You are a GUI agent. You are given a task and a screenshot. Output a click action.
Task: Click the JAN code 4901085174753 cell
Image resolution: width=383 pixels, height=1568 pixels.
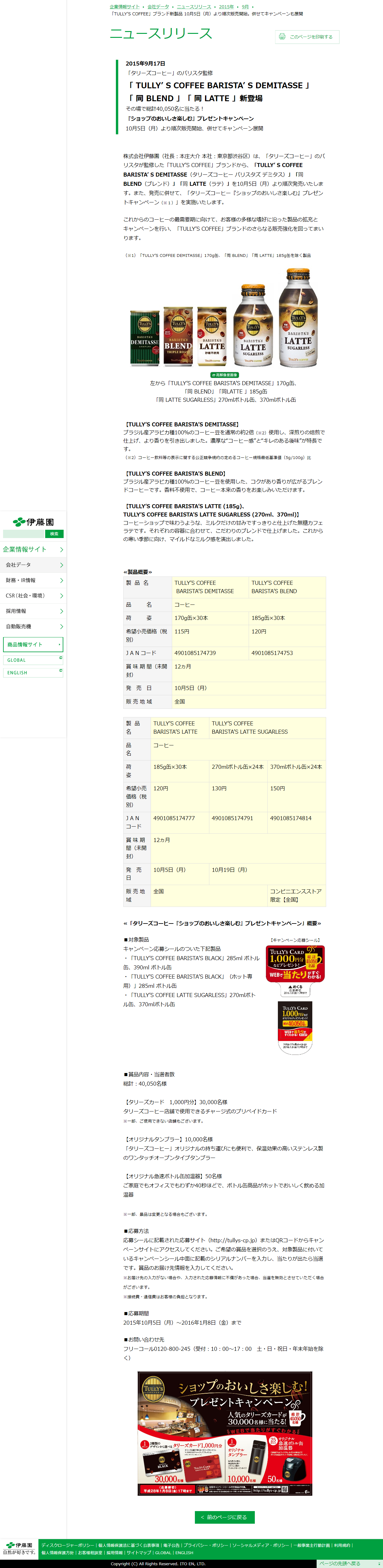pyautogui.click(x=287, y=653)
